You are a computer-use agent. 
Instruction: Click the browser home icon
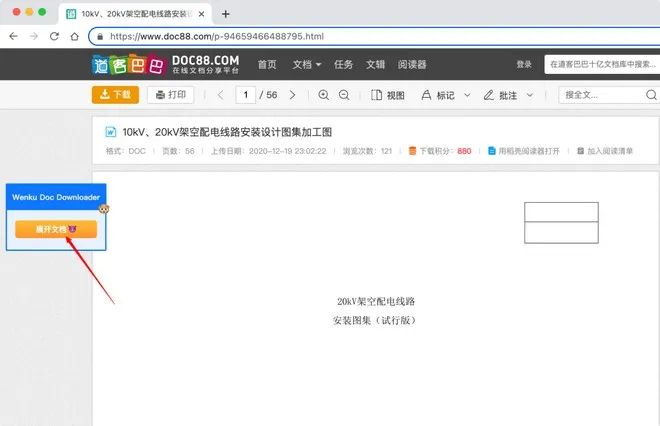[75, 36]
